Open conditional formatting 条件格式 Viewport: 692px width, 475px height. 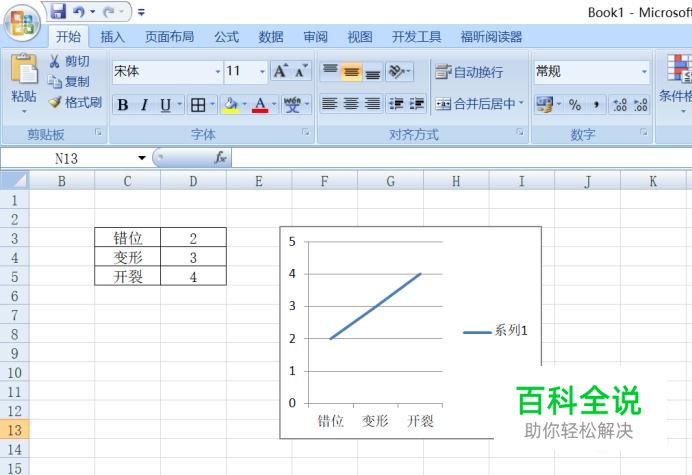677,84
